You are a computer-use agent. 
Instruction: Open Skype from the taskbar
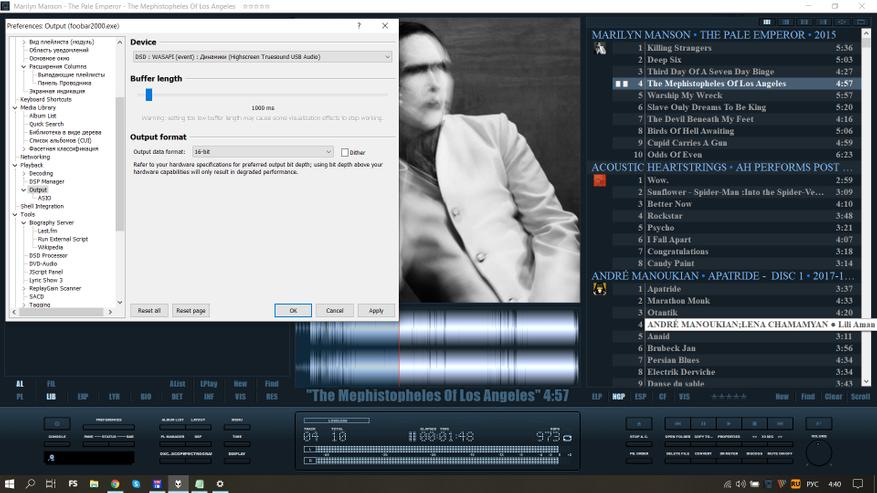pos(136,483)
